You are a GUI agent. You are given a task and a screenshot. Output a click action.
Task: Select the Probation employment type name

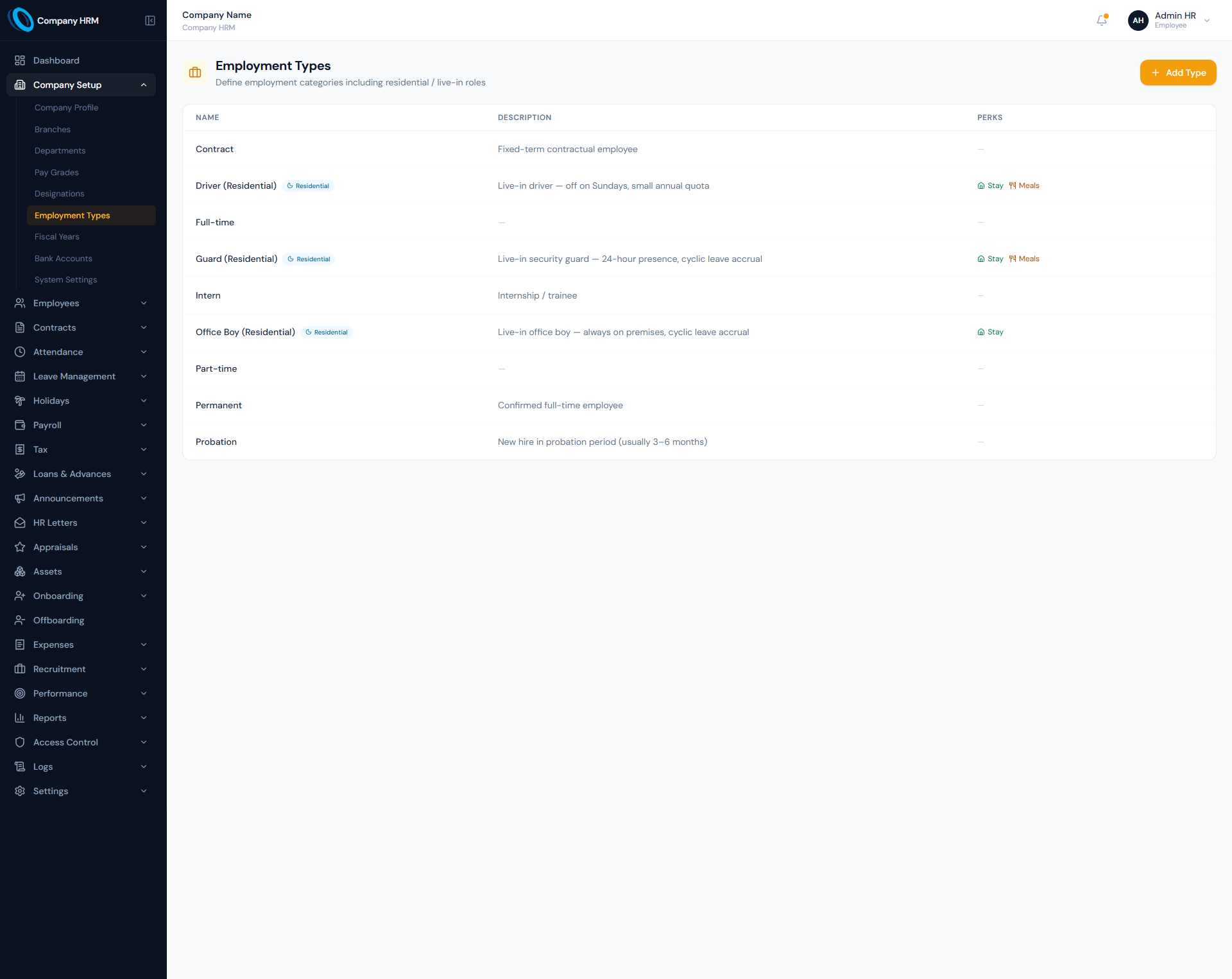216,442
